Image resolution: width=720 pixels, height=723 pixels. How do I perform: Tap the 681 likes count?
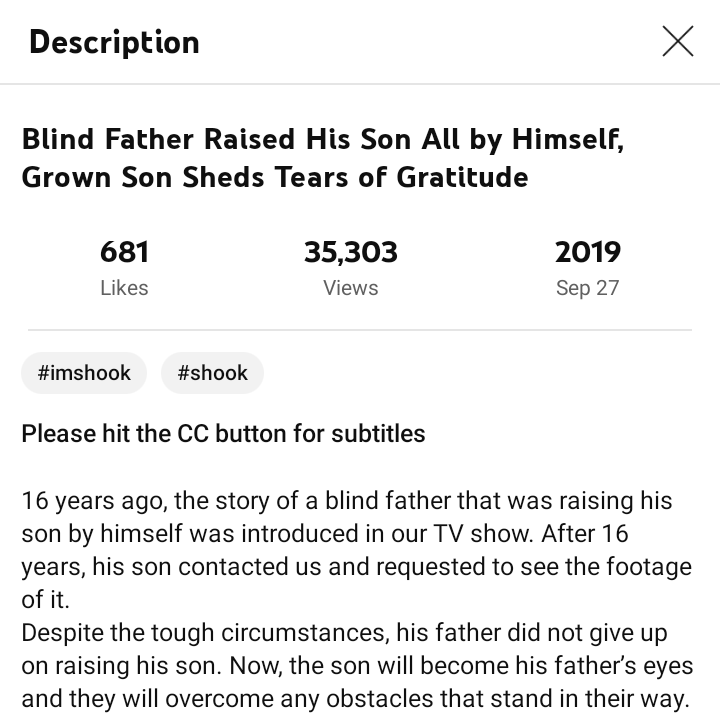[x=124, y=252]
